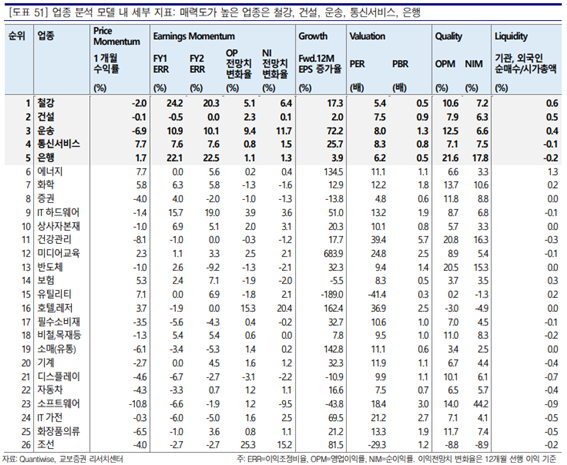Select the 비철,목재등 row label
The width and height of the screenshot is (567, 465).
59,335
